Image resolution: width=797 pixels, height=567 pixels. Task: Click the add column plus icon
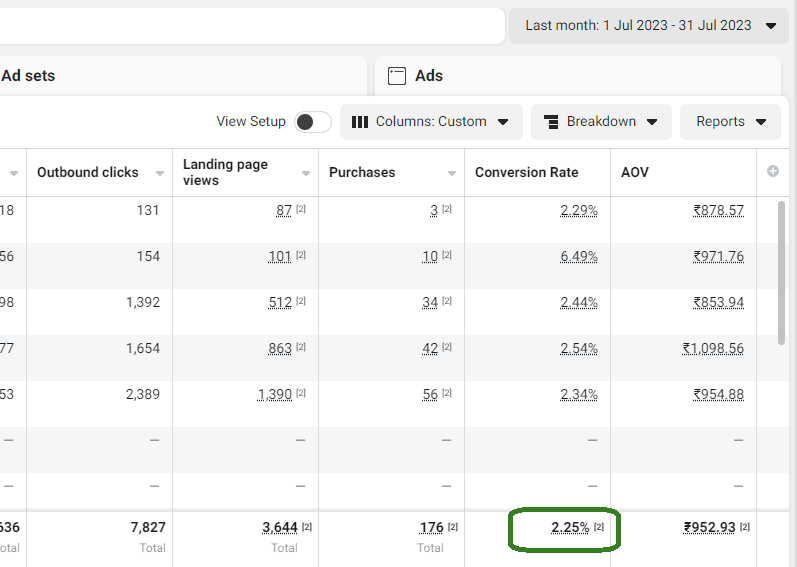pyautogui.click(x=772, y=172)
